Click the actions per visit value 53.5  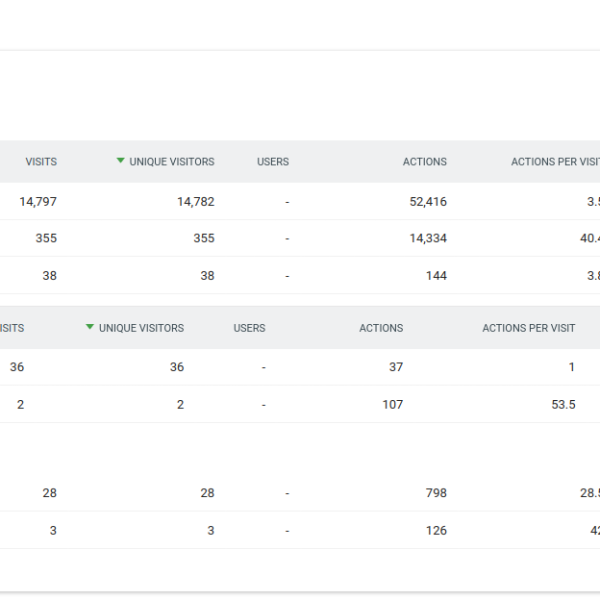coord(563,404)
